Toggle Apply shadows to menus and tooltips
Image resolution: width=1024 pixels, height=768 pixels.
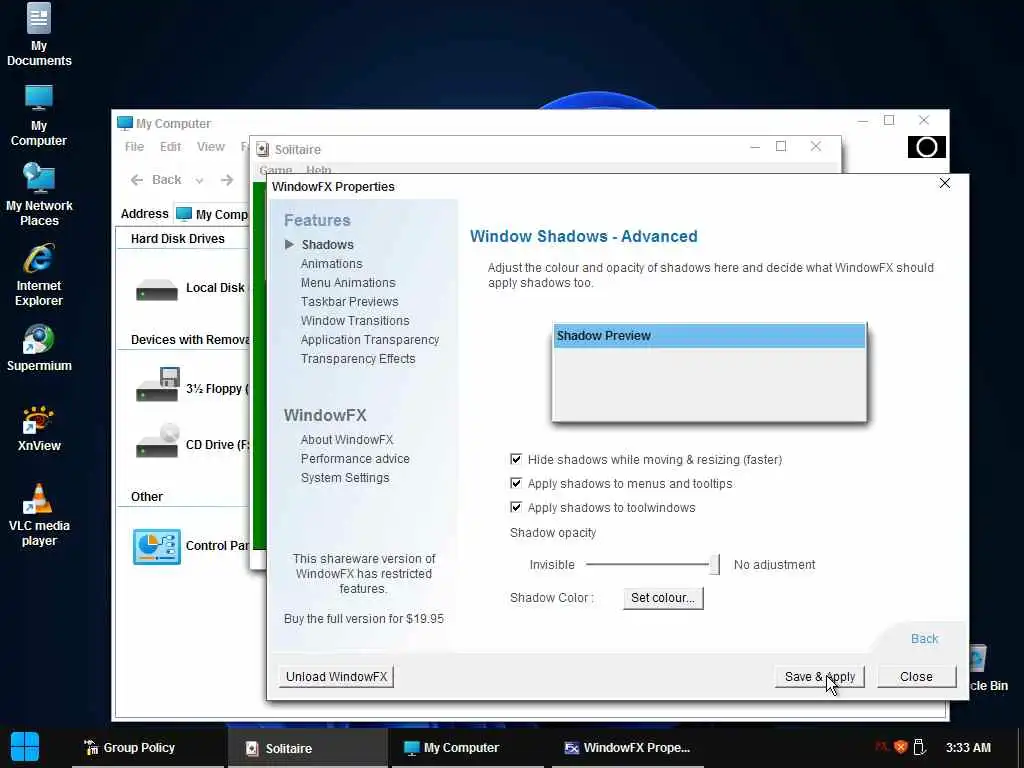coord(516,483)
